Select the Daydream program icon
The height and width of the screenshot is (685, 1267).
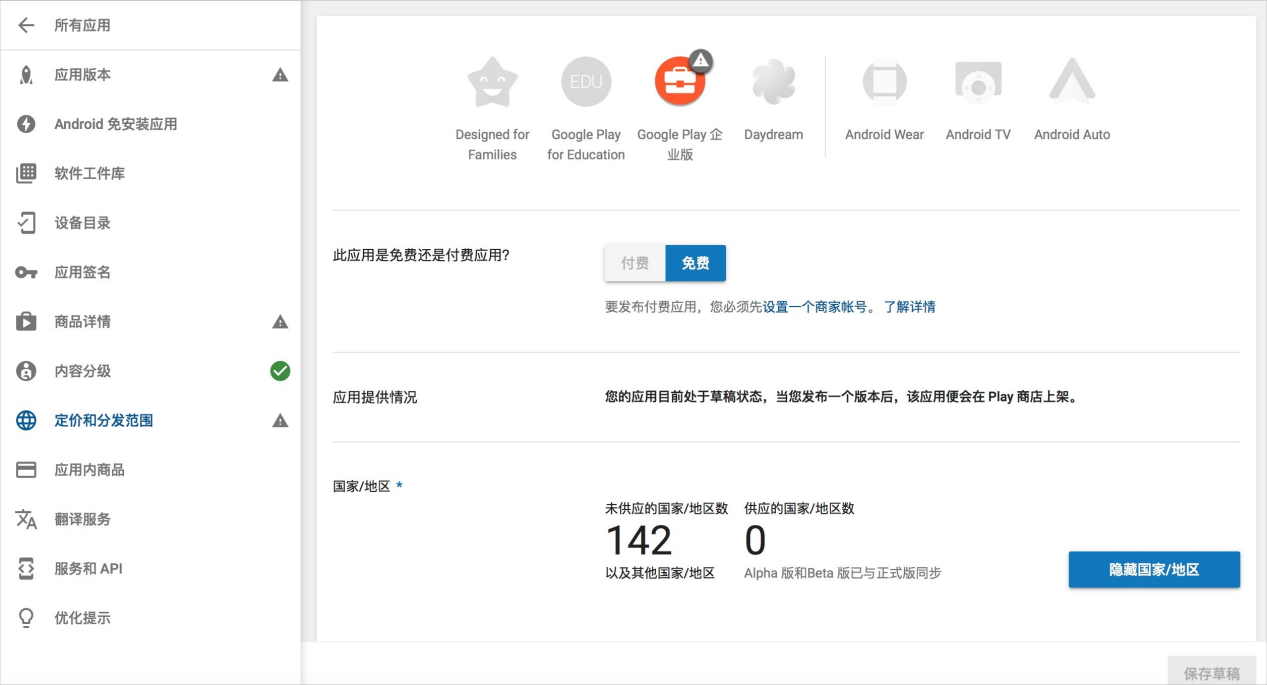[773, 82]
